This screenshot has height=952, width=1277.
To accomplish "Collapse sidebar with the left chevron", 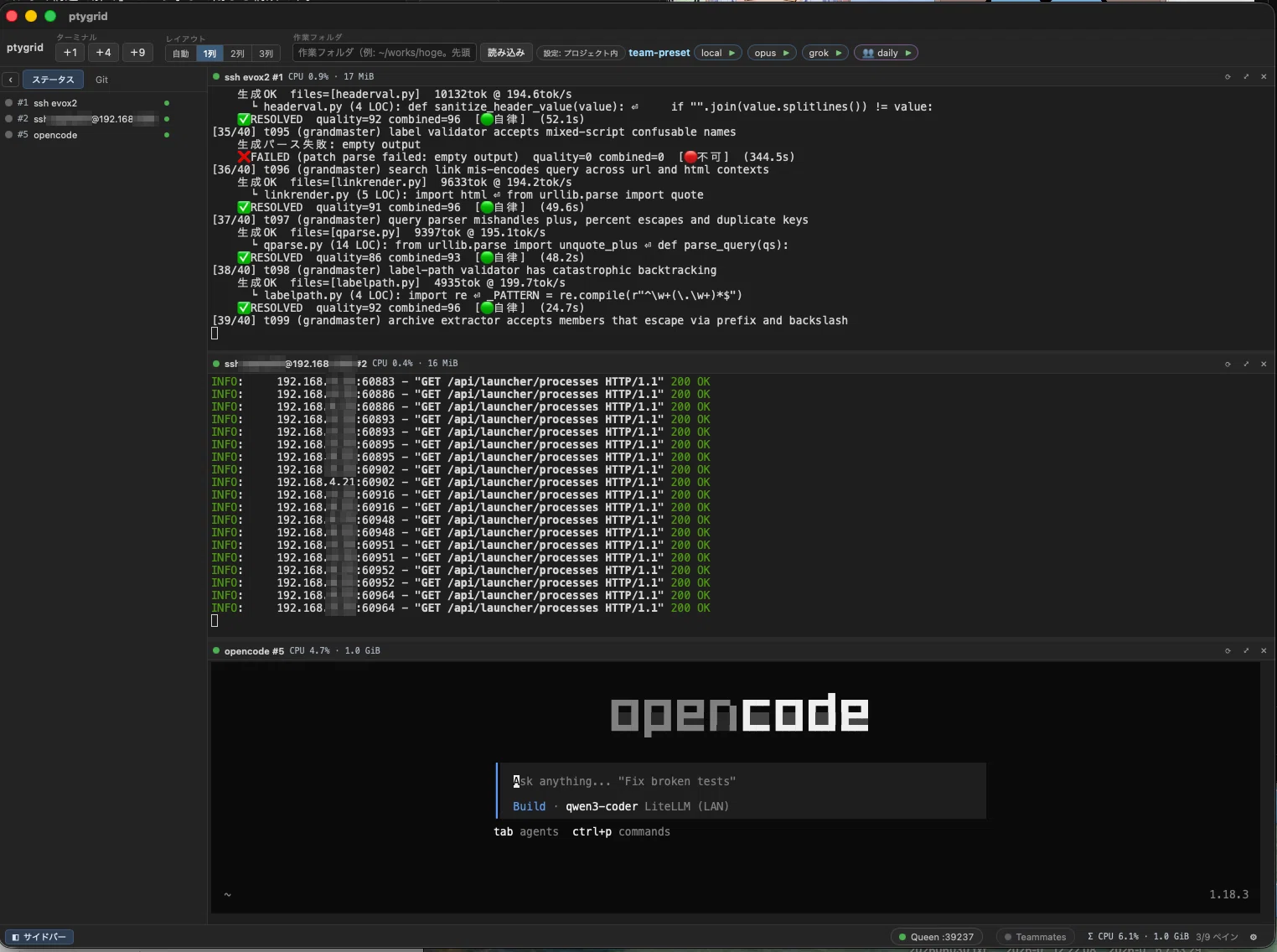I will [10, 80].
